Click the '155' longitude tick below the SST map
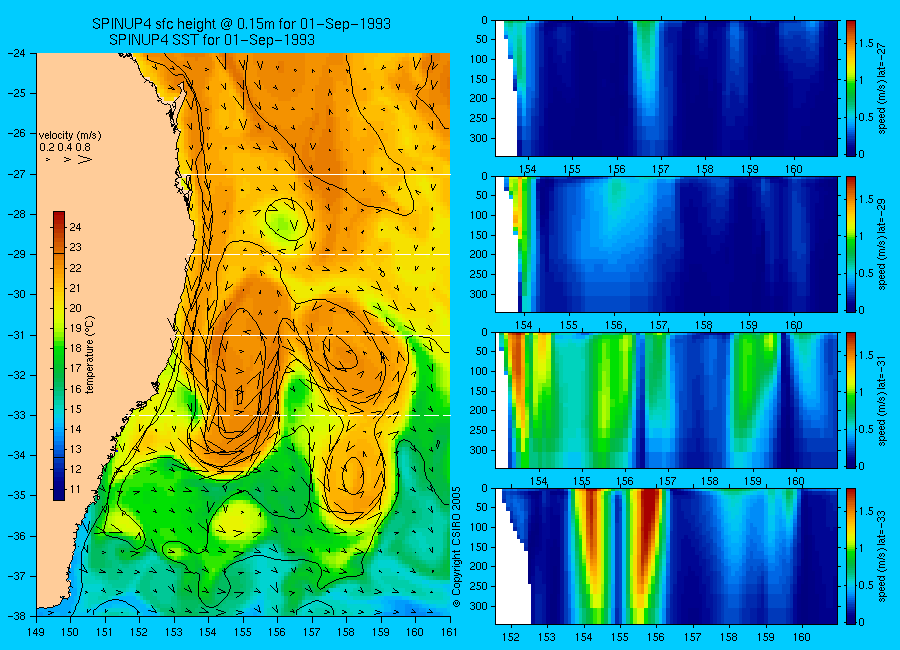 pos(243,632)
